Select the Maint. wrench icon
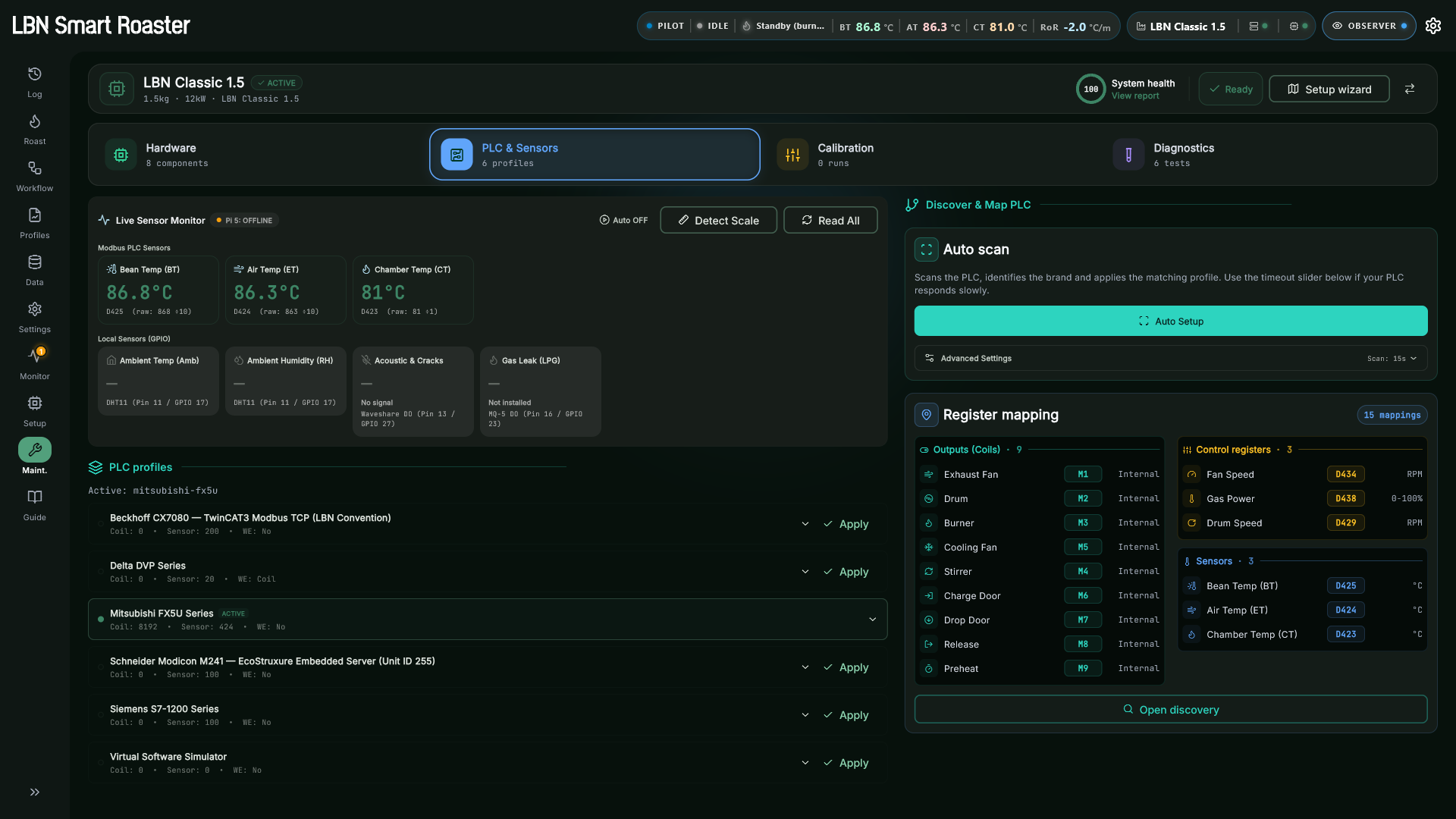This screenshot has width=1456, height=819. pos(35,450)
